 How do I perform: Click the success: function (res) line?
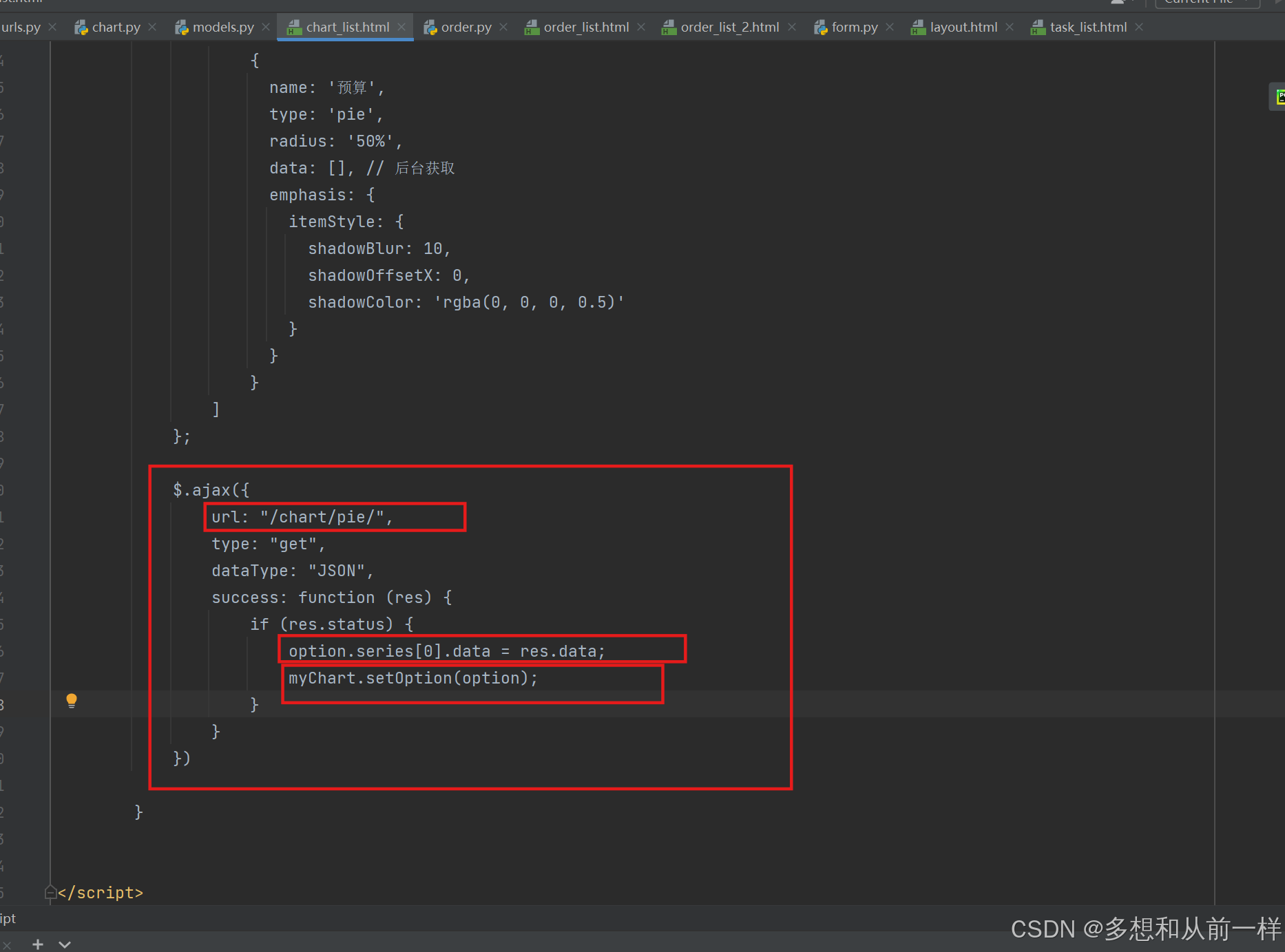332,597
